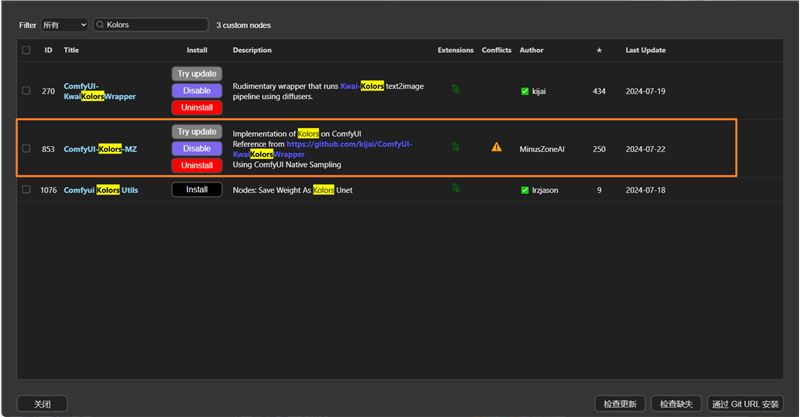Disable the ComfyUI-Kolors-MZ node

197,148
